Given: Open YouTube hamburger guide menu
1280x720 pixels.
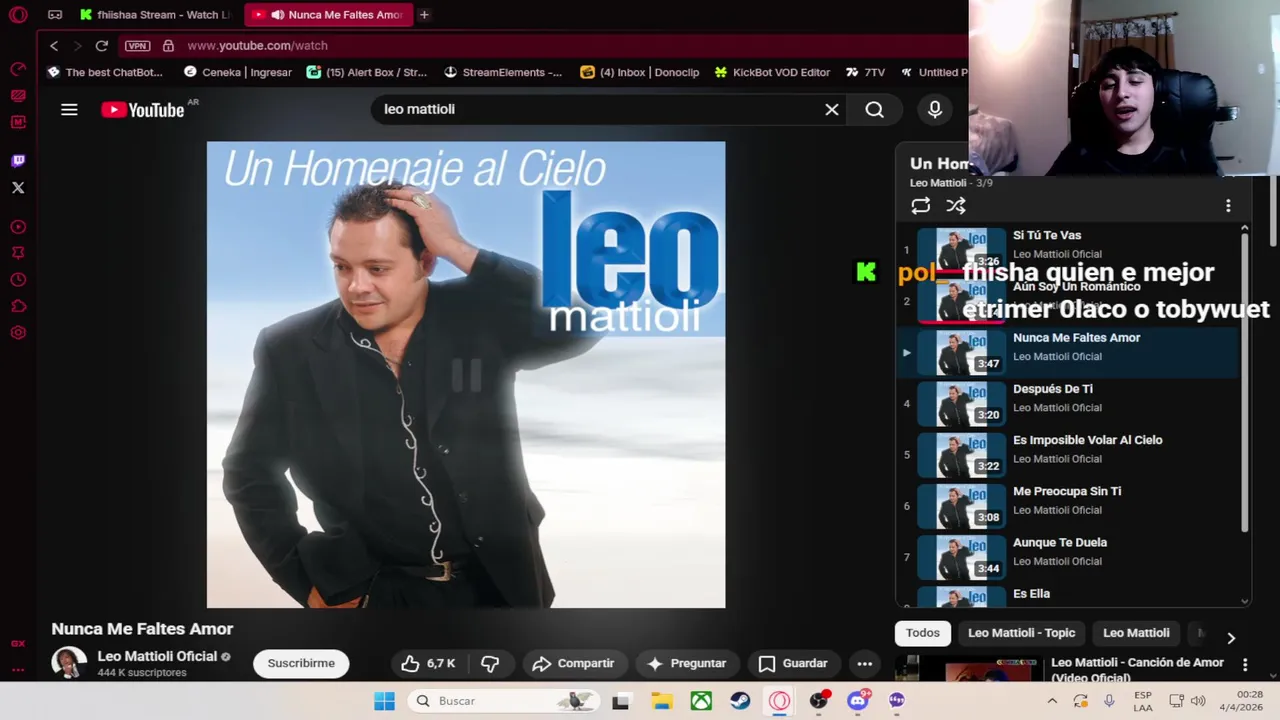Looking at the screenshot, I should pyautogui.click(x=69, y=110).
